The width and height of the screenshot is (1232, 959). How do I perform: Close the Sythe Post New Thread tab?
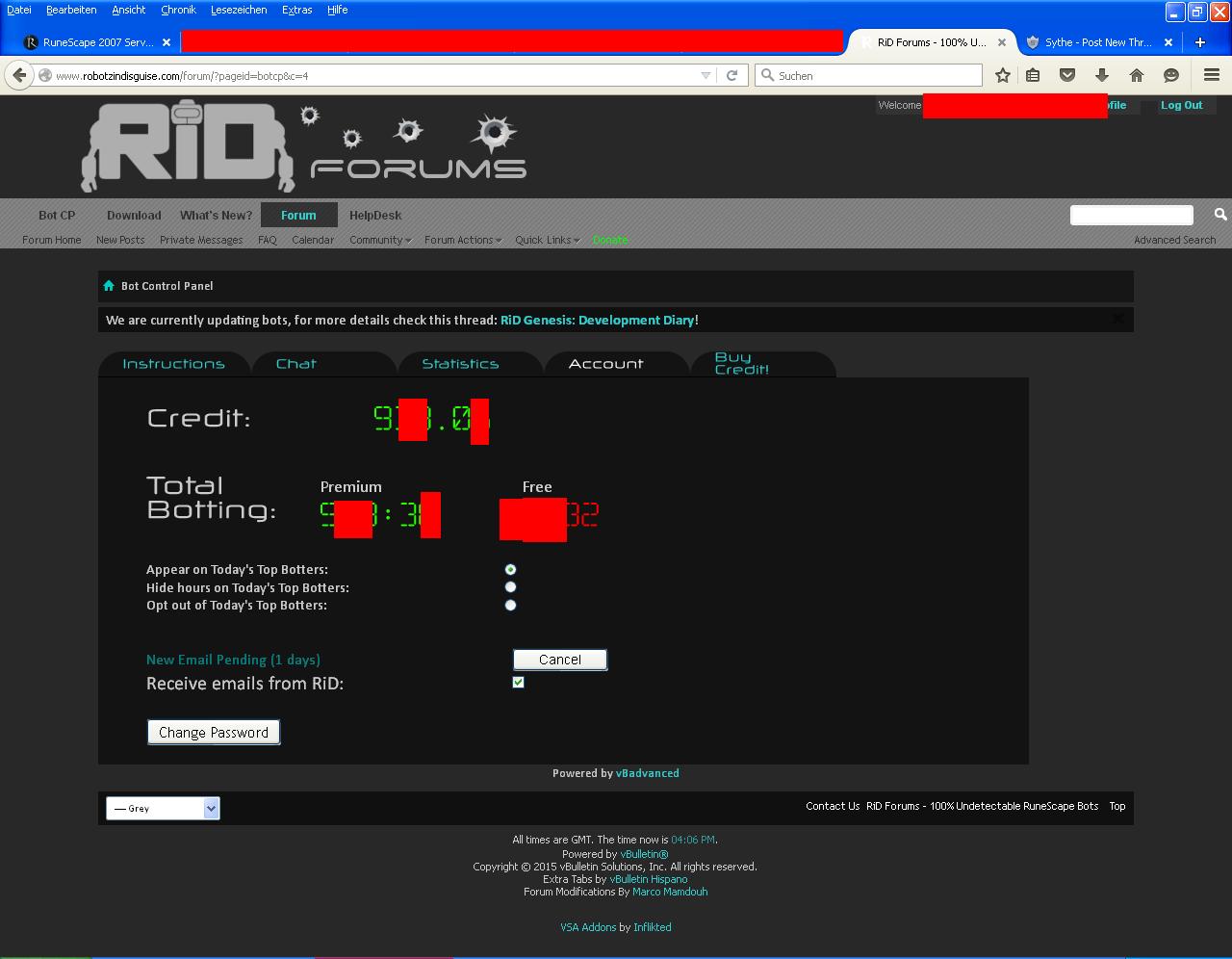[1168, 42]
